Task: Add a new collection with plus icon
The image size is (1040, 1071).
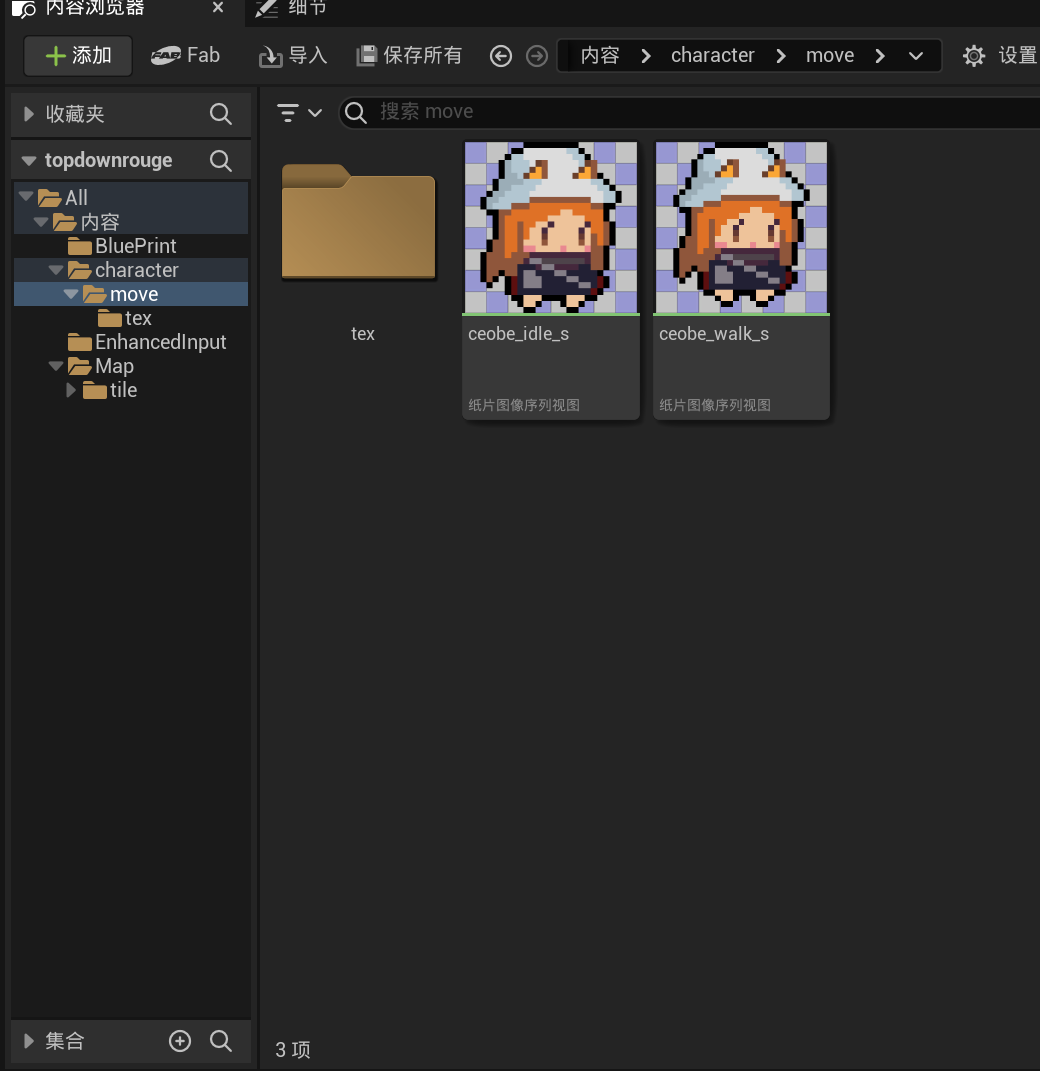Action: pos(180,1041)
